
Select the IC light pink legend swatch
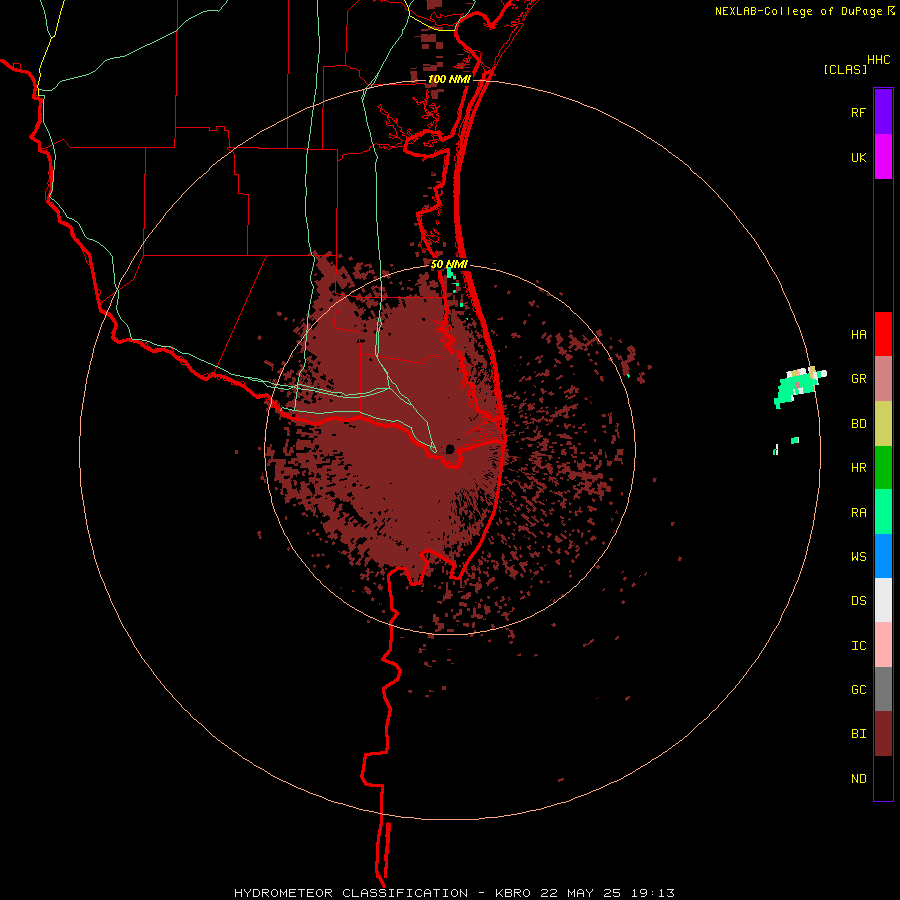[x=883, y=645]
